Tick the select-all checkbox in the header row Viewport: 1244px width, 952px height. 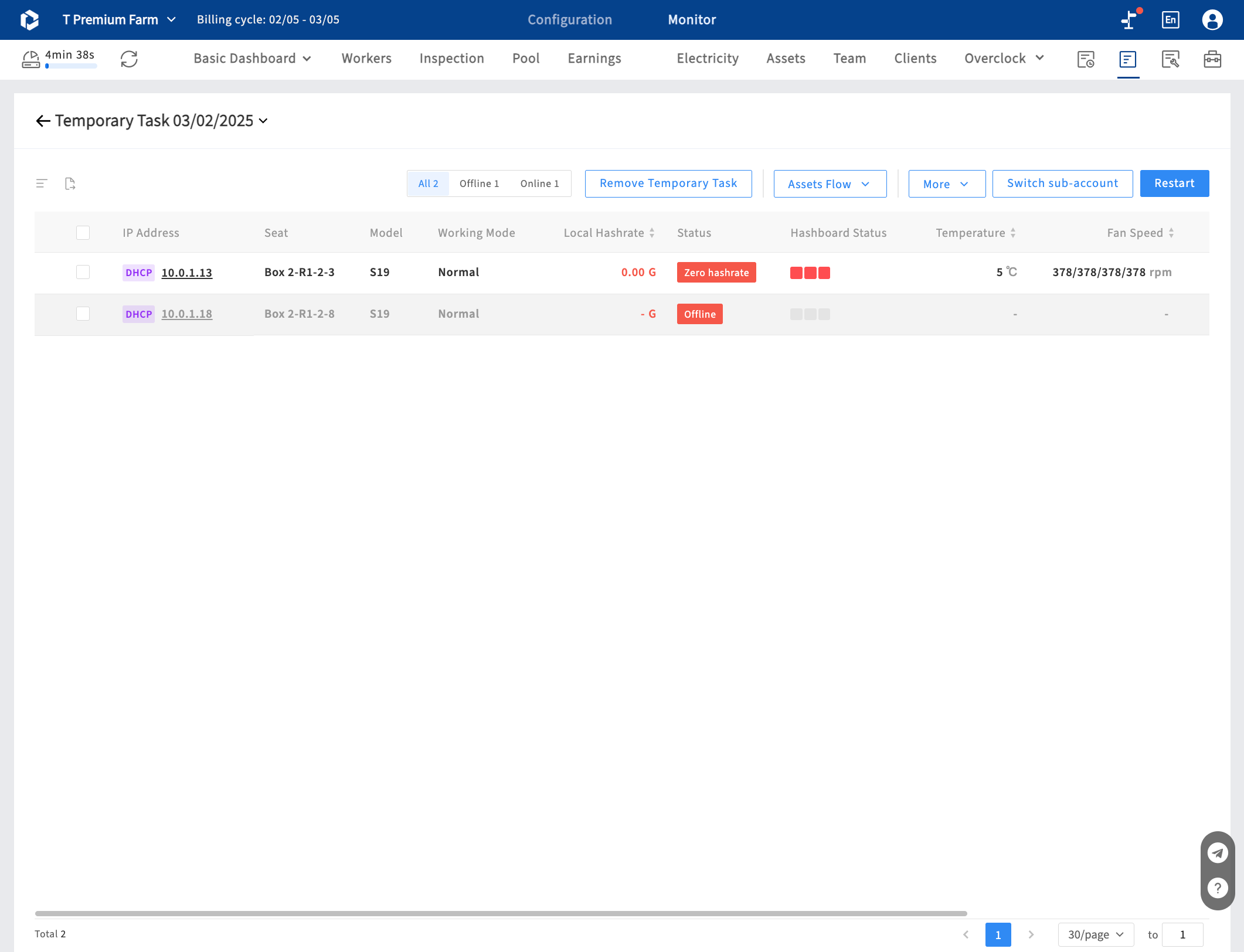(x=83, y=233)
